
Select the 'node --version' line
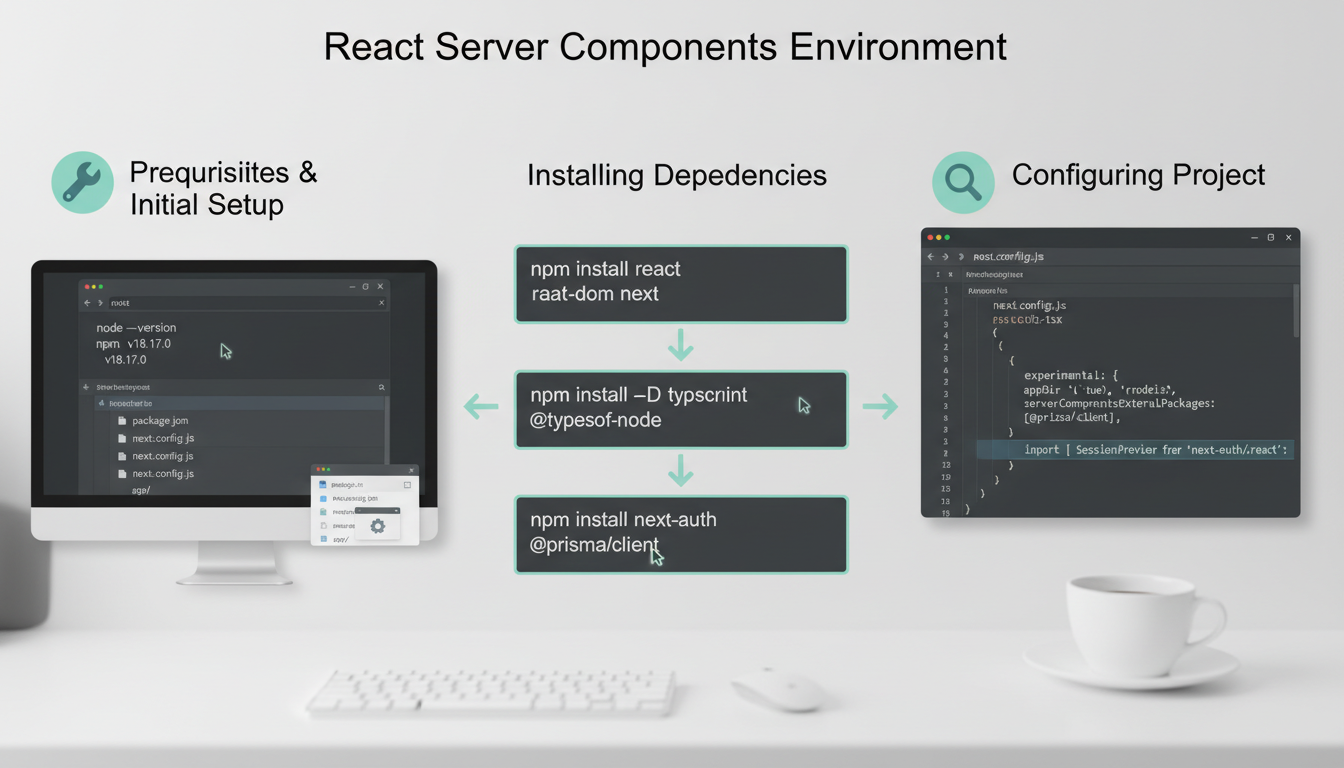(136, 327)
